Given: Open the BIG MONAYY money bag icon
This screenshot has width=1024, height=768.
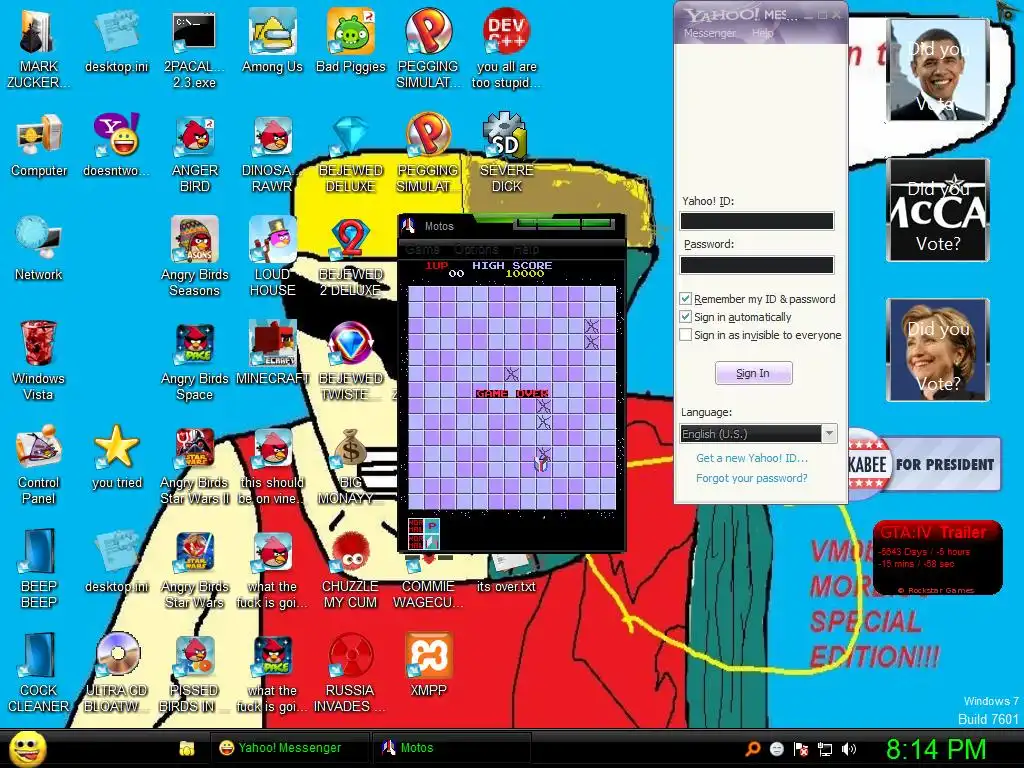Looking at the screenshot, I should [351, 465].
